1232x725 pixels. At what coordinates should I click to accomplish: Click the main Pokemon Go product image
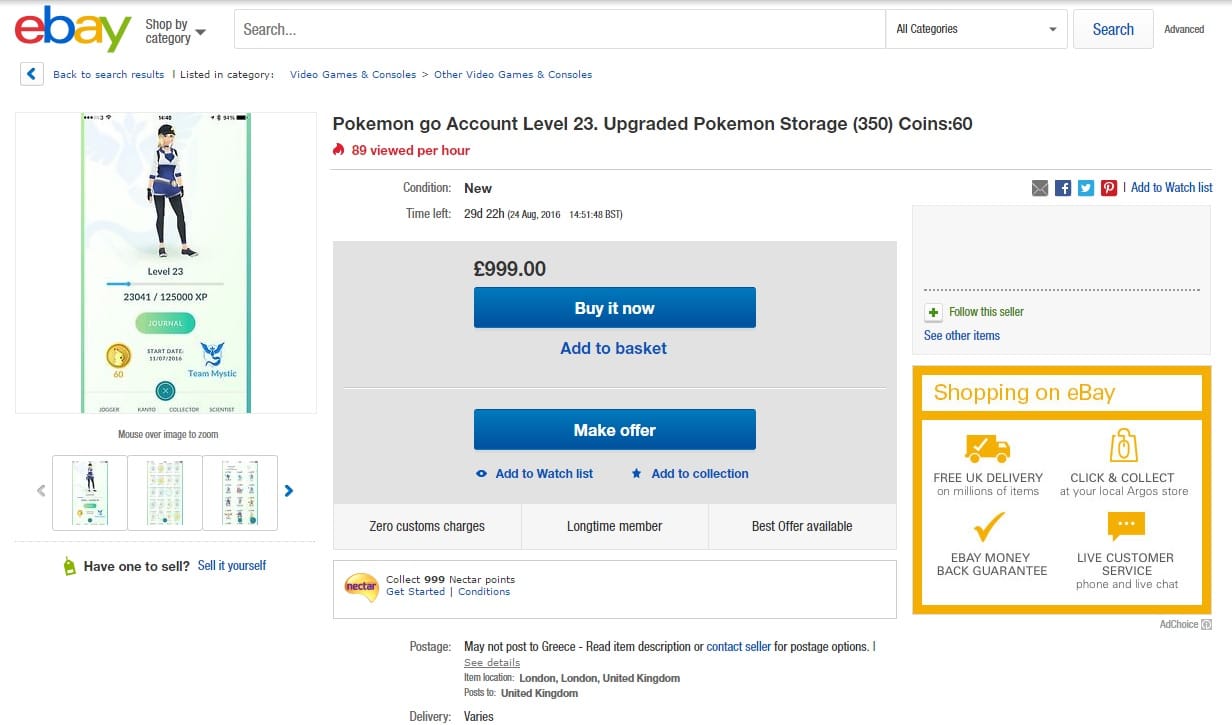tap(166, 263)
